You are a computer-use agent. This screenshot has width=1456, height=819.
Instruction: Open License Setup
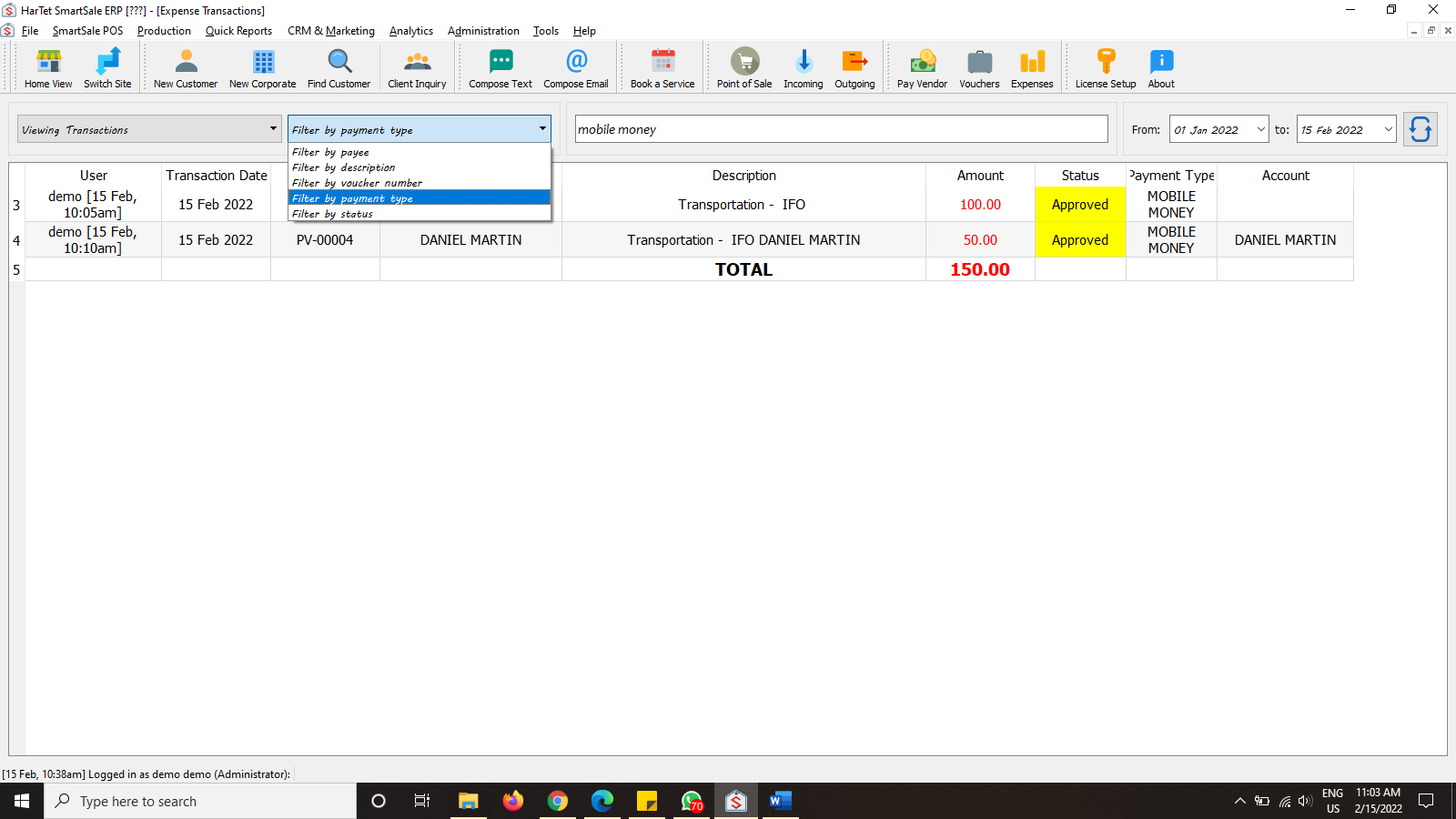point(1104,66)
